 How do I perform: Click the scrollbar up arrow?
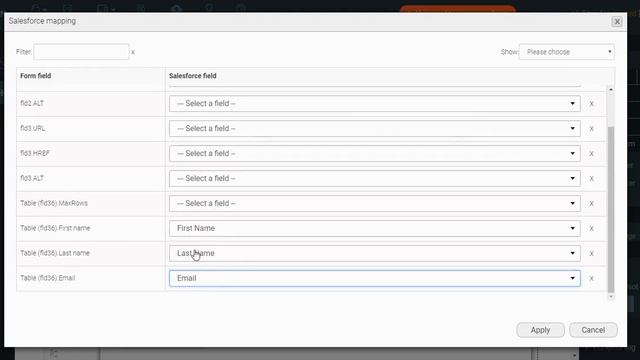(611, 89)
